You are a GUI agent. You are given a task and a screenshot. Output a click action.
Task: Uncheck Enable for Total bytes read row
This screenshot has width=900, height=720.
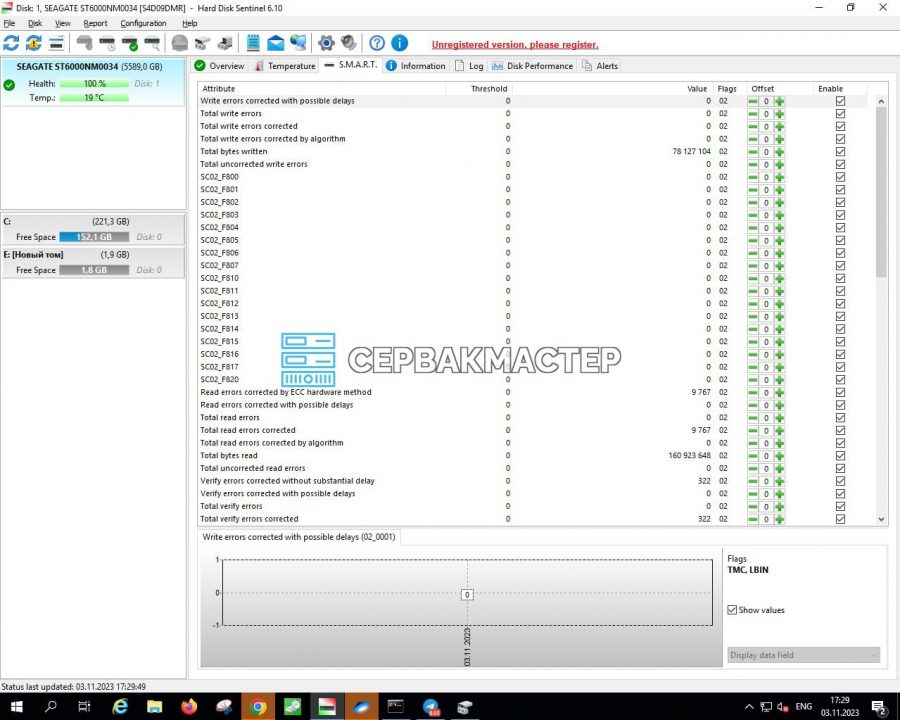(x=840, y=456)
